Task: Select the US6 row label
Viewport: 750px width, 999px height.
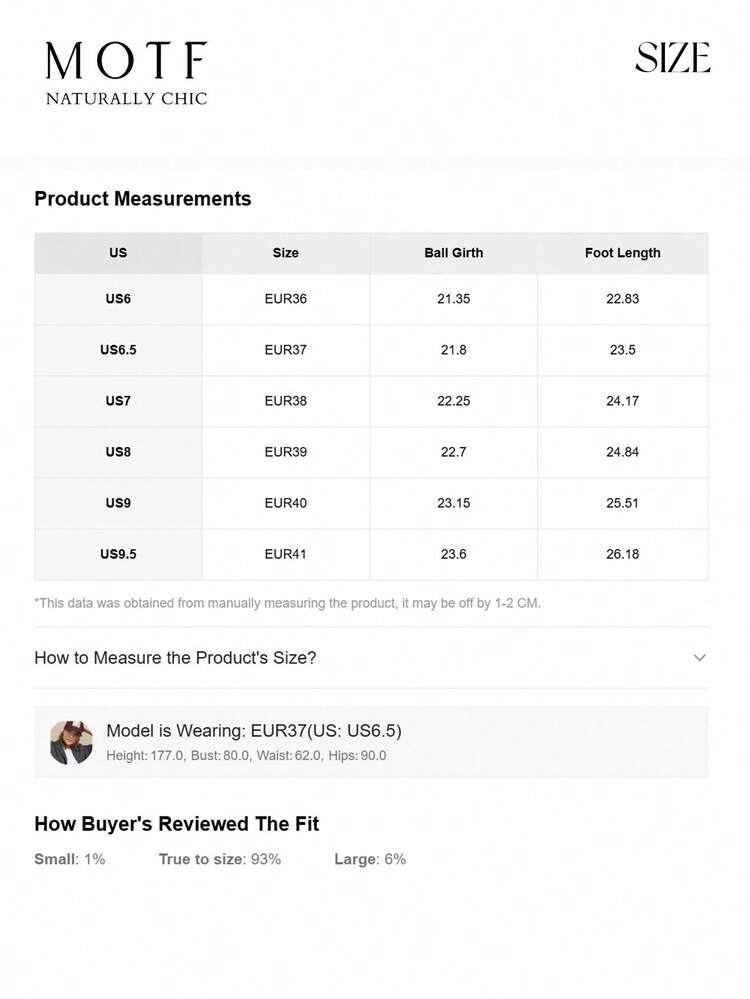Action: coord(118,299)
